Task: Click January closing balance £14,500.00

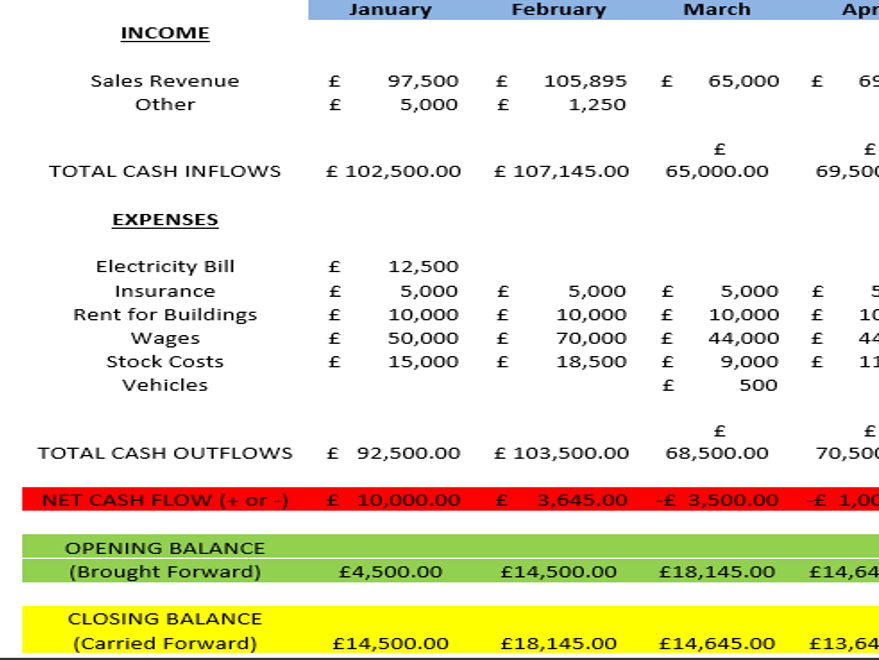Action: click(x=391, y=643)
